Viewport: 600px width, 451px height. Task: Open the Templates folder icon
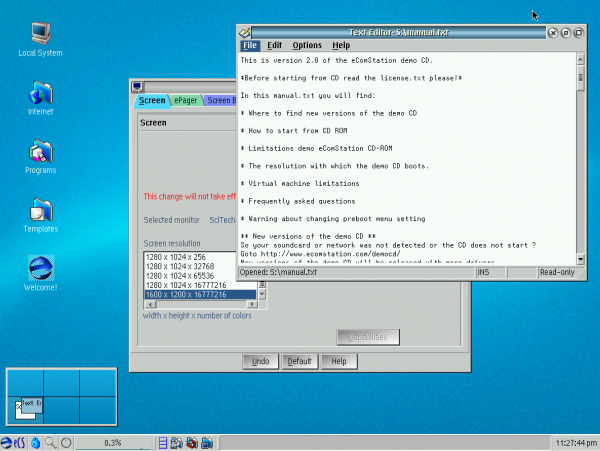(x=41, y=215)
